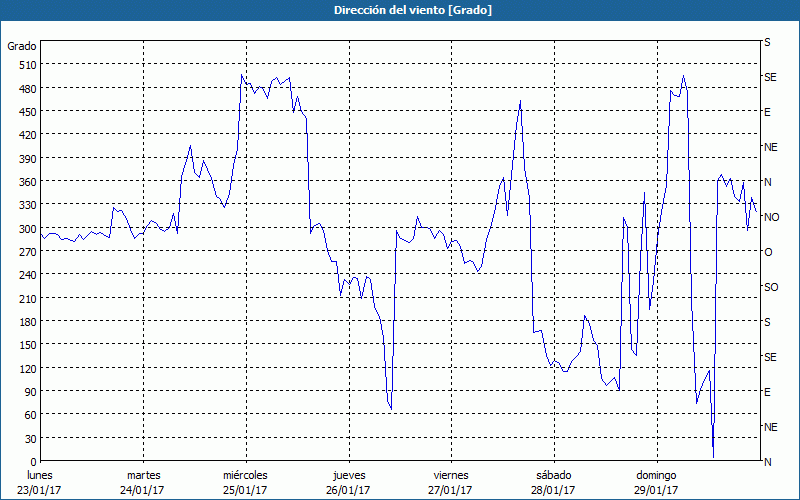Click the 23/01/17 date label
Image resolution: width=800 pixels, height=500 pixels.
(x=40, y=490)
